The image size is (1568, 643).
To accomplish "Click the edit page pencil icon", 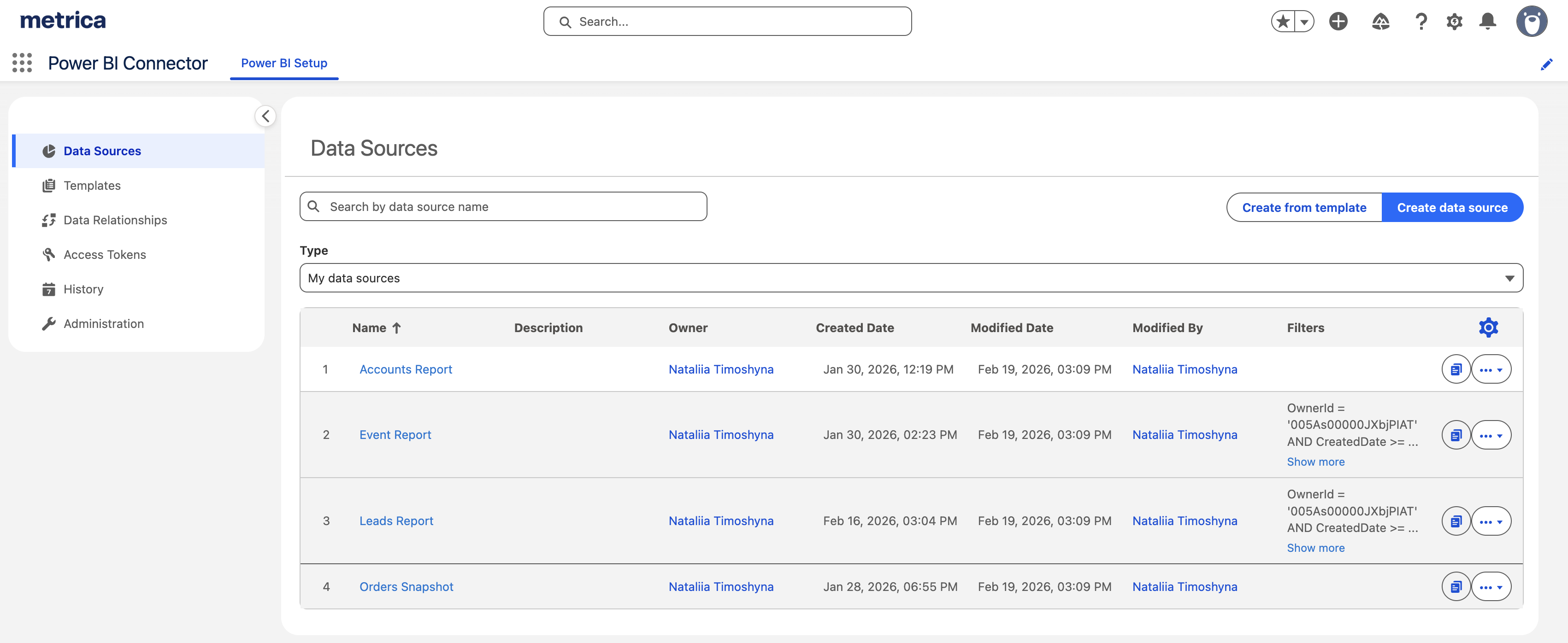I will point(1546,64).
